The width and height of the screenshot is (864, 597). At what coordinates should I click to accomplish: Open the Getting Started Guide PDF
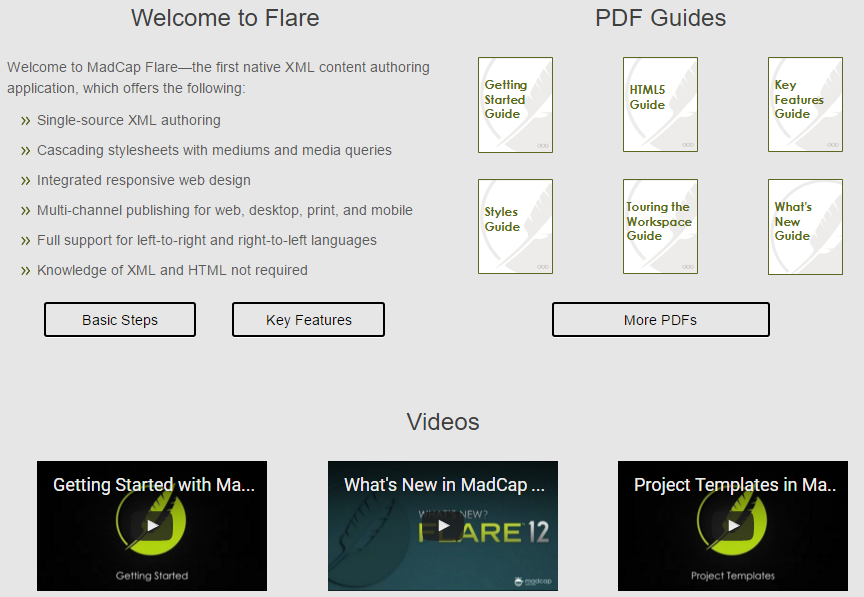(x=515, y=105)
